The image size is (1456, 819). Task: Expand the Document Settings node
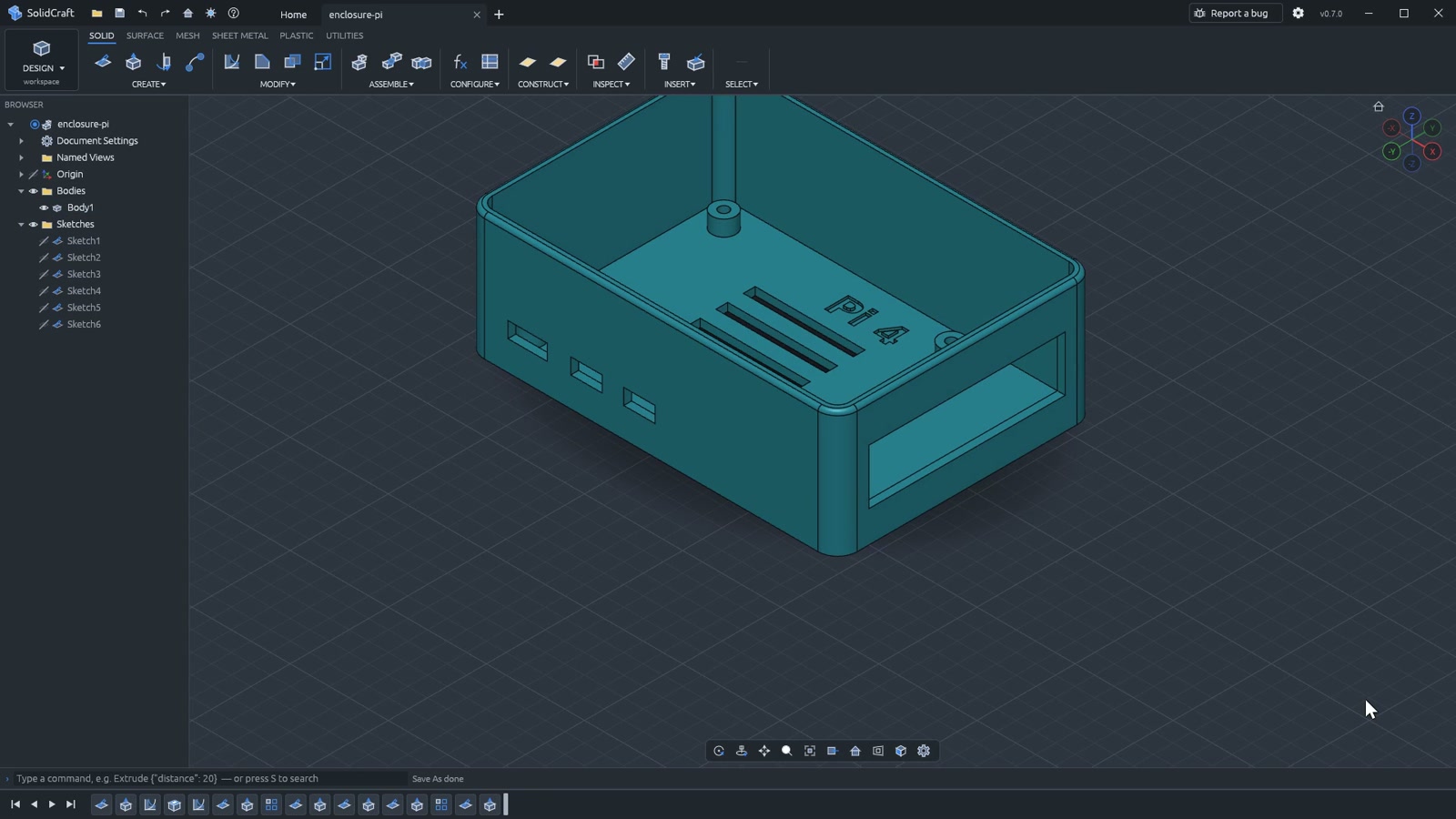[21, 141]
